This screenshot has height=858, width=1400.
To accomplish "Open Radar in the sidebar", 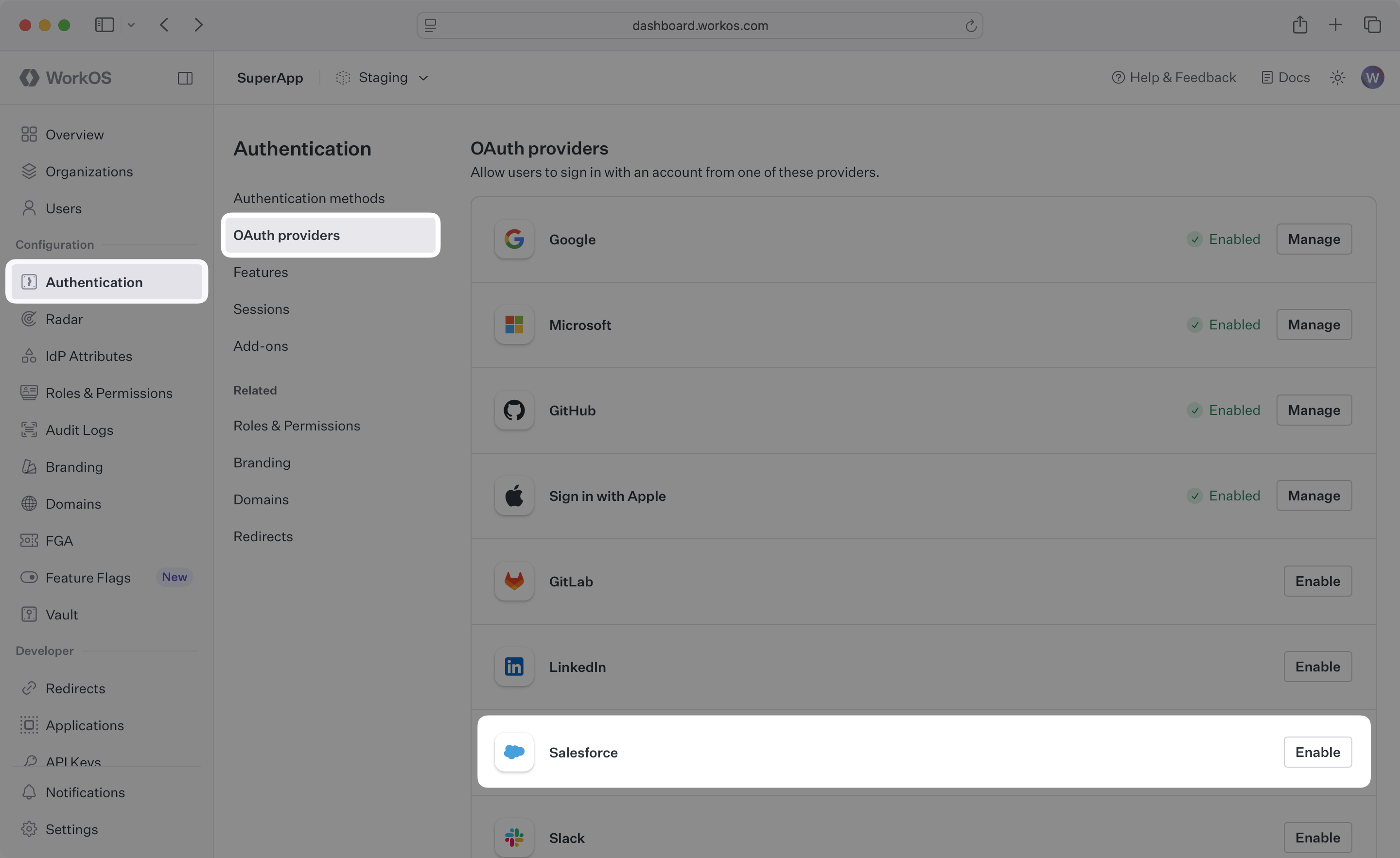I will [x=64, y=319].
